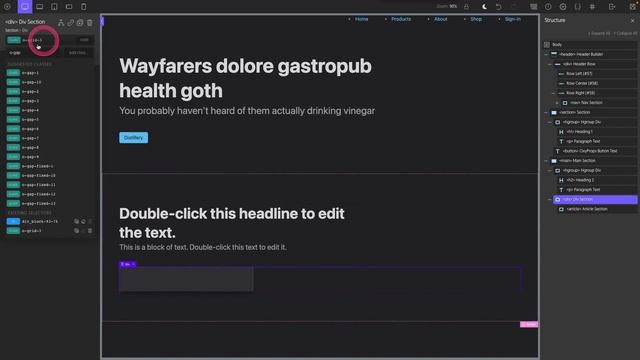This screenshot has width=640, height=360.
Task: Click the state button in selector field
Action: point(84,40)
